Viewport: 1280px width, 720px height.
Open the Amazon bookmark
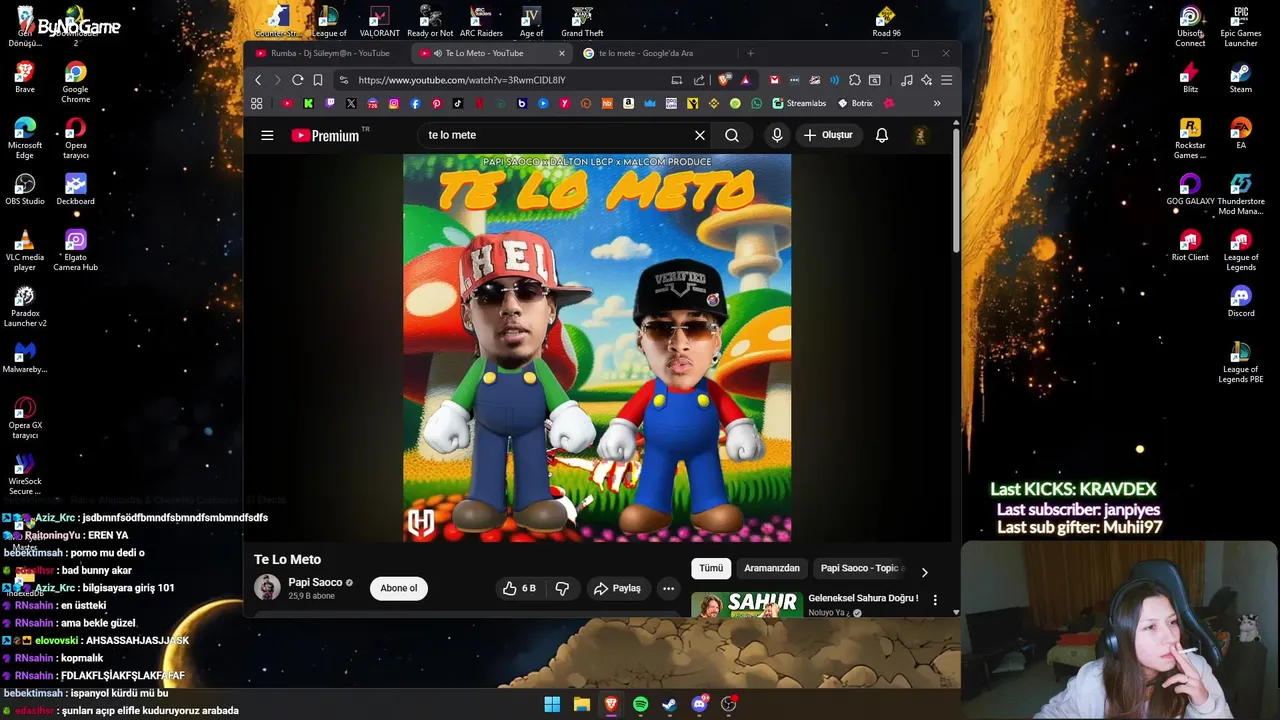(x=628, y=103)
